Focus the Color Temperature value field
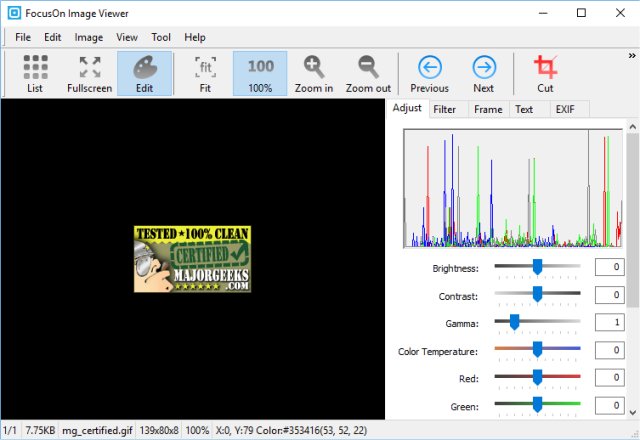 point(609,350)
